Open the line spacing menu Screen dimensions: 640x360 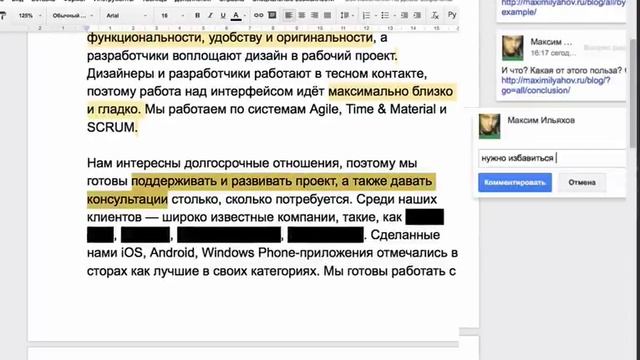pos(347,16)
